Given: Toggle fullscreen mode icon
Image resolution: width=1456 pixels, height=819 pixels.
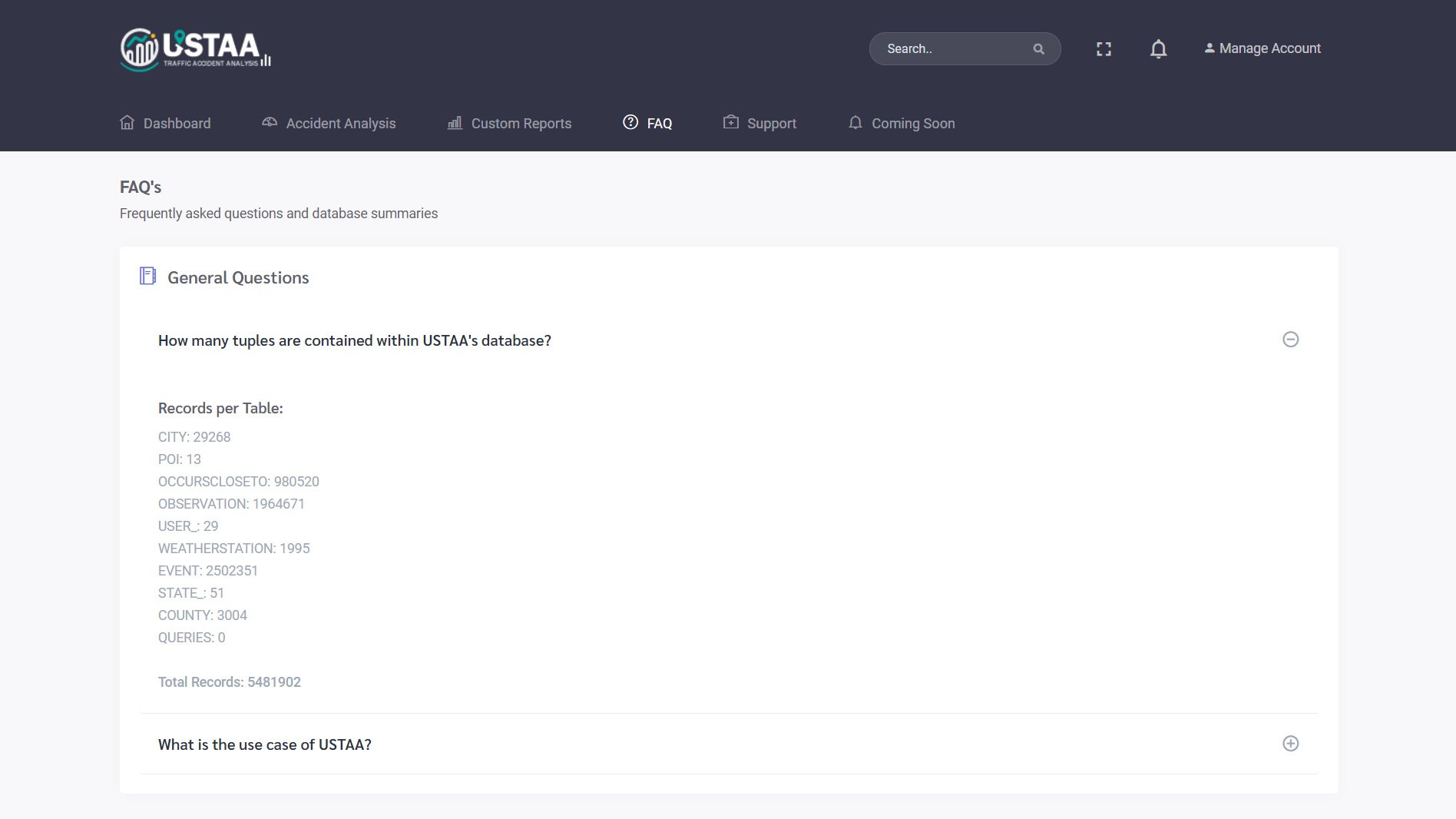Looking at the screenshot, I should click(x=1104, y=49).
